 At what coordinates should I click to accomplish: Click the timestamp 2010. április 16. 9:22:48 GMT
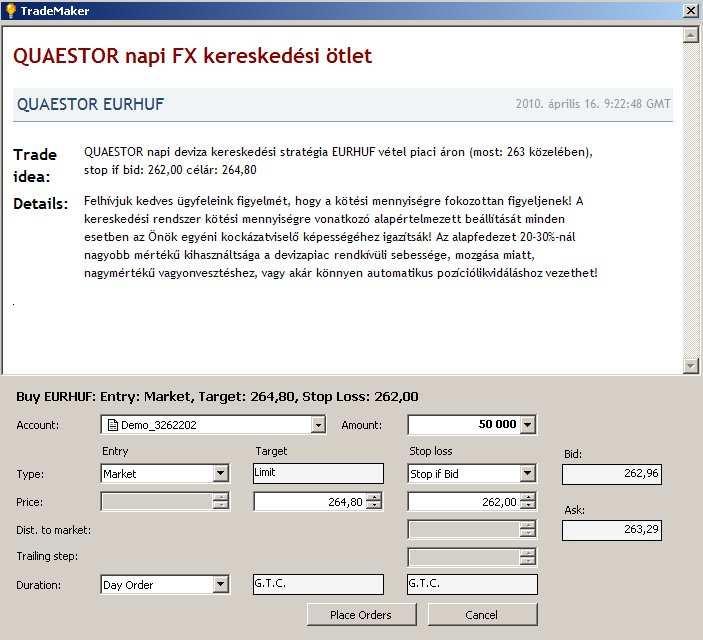[593, 104]
